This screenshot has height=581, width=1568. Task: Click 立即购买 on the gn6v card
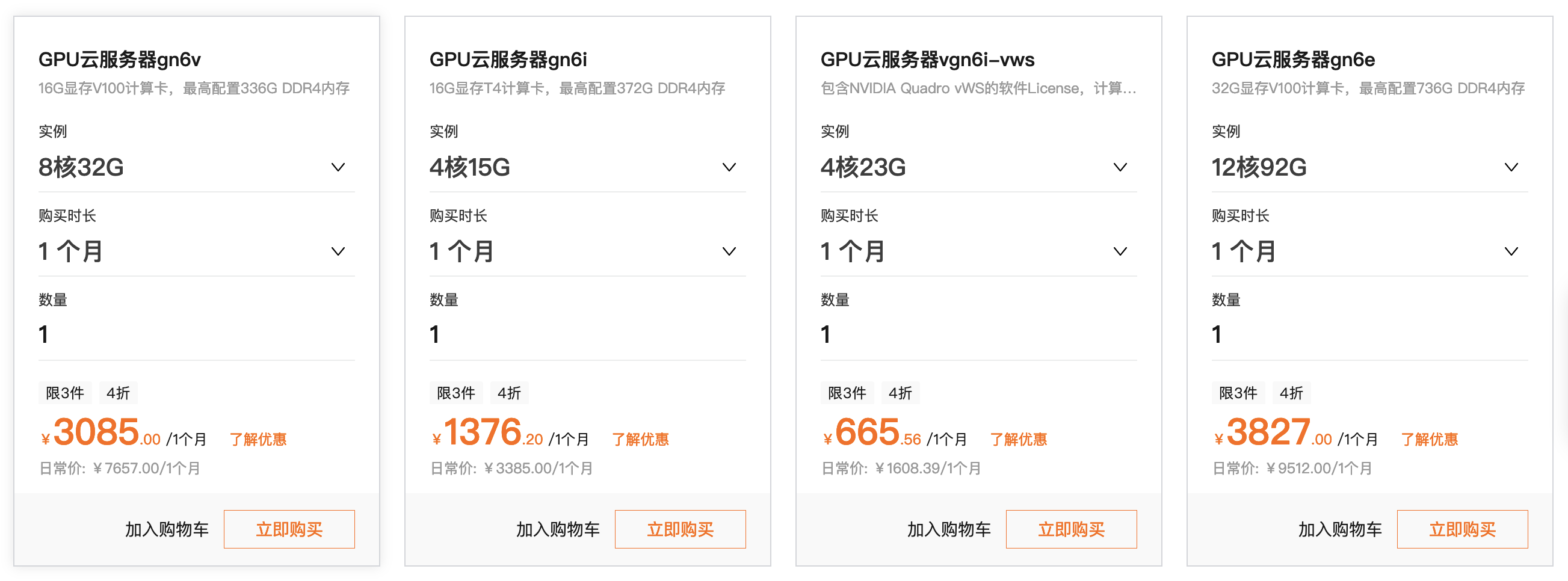(x=289, y=529)
